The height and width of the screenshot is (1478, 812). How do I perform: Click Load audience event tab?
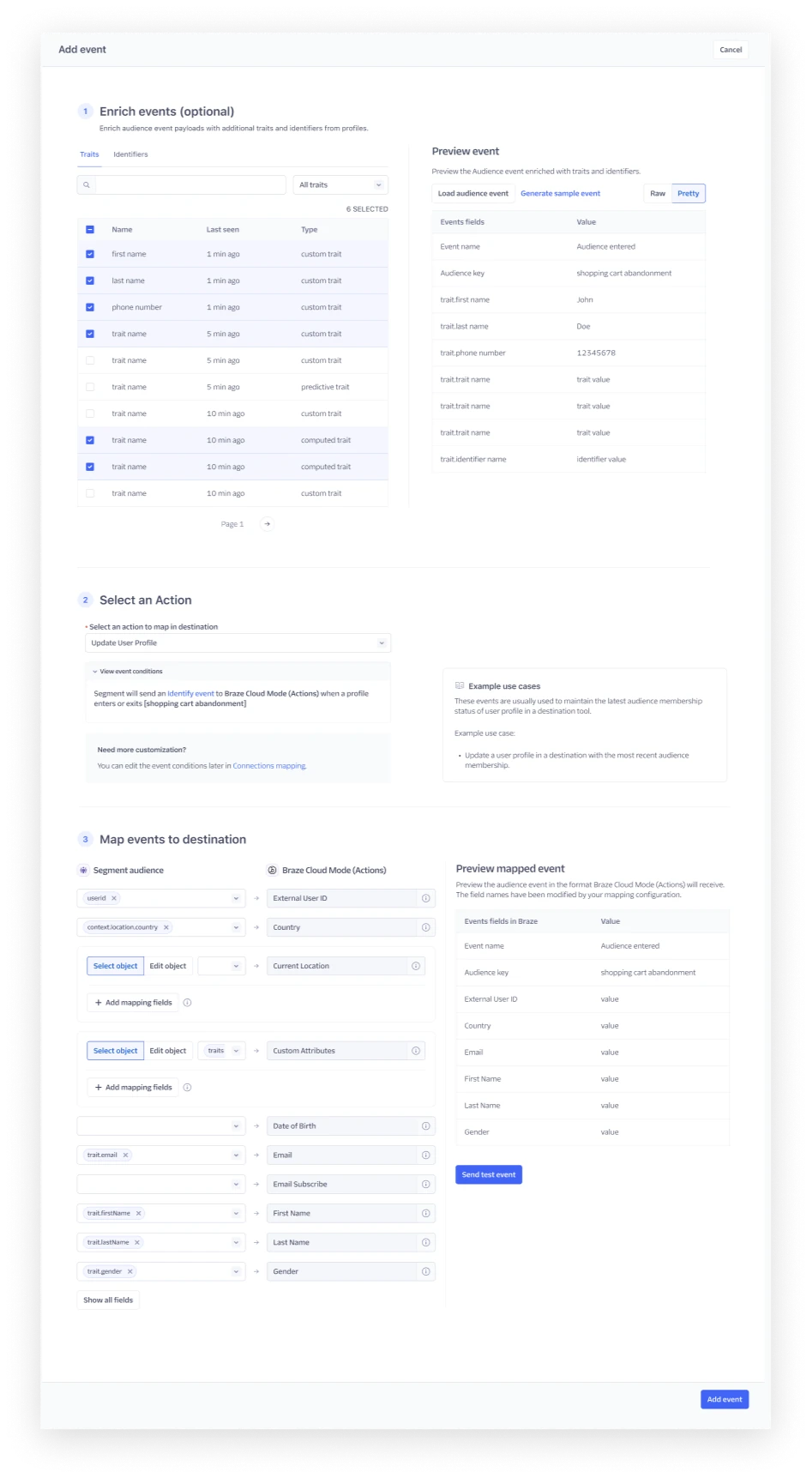pyautogui.click(x=473, y=193)
